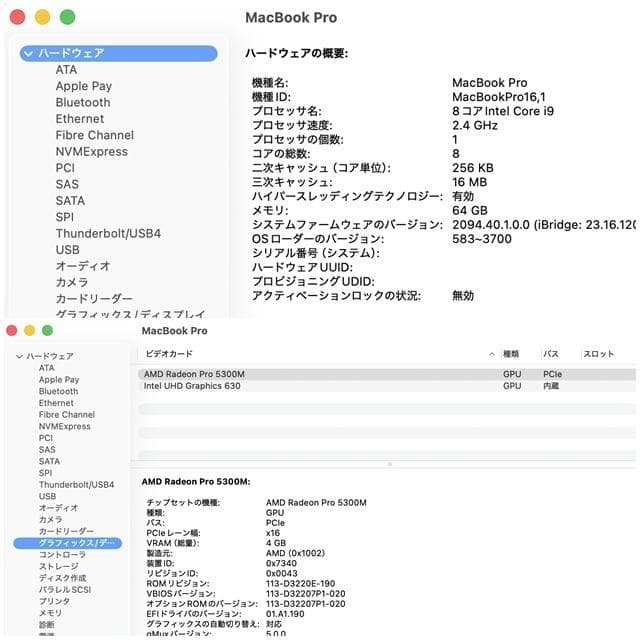
Task: Click the pane split divider handle dot
Action: (390, 464)
